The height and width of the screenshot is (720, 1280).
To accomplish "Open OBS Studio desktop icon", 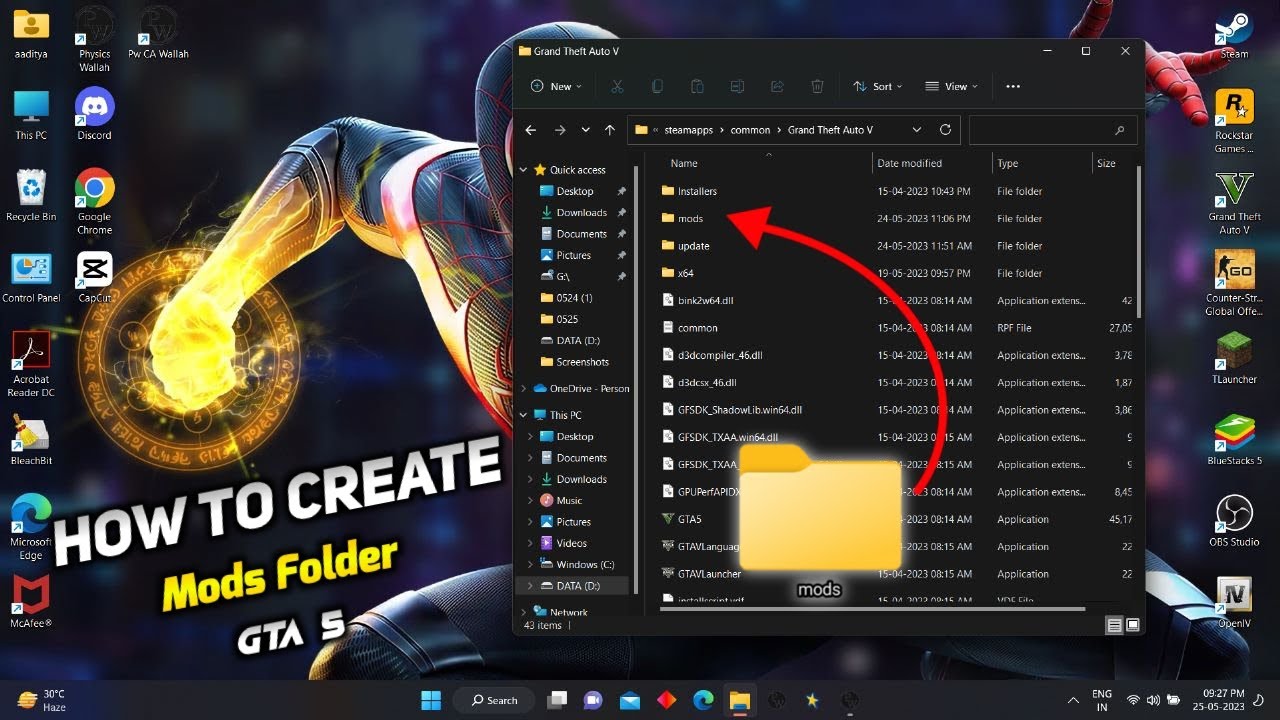I will [x=1234, y=521].
